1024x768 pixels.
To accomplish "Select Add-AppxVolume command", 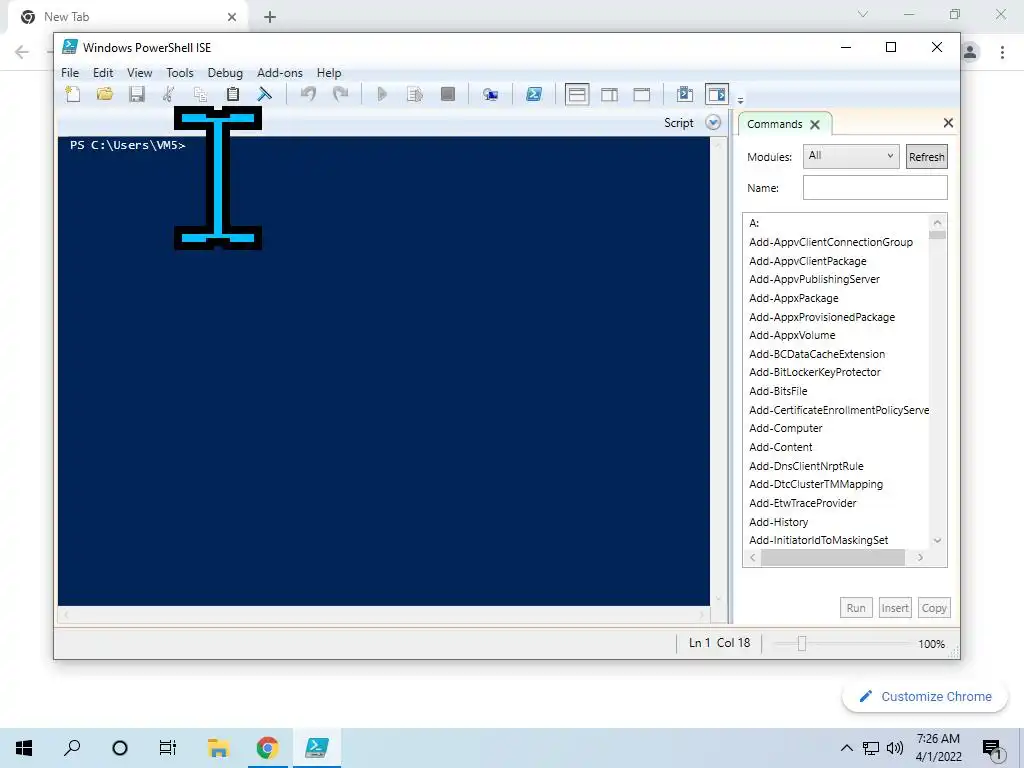I will click(792, 336).
